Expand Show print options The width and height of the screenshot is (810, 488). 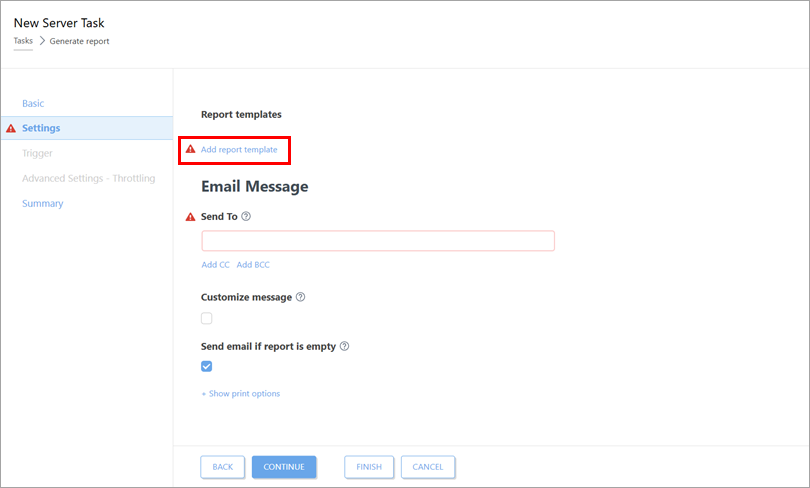240,393
